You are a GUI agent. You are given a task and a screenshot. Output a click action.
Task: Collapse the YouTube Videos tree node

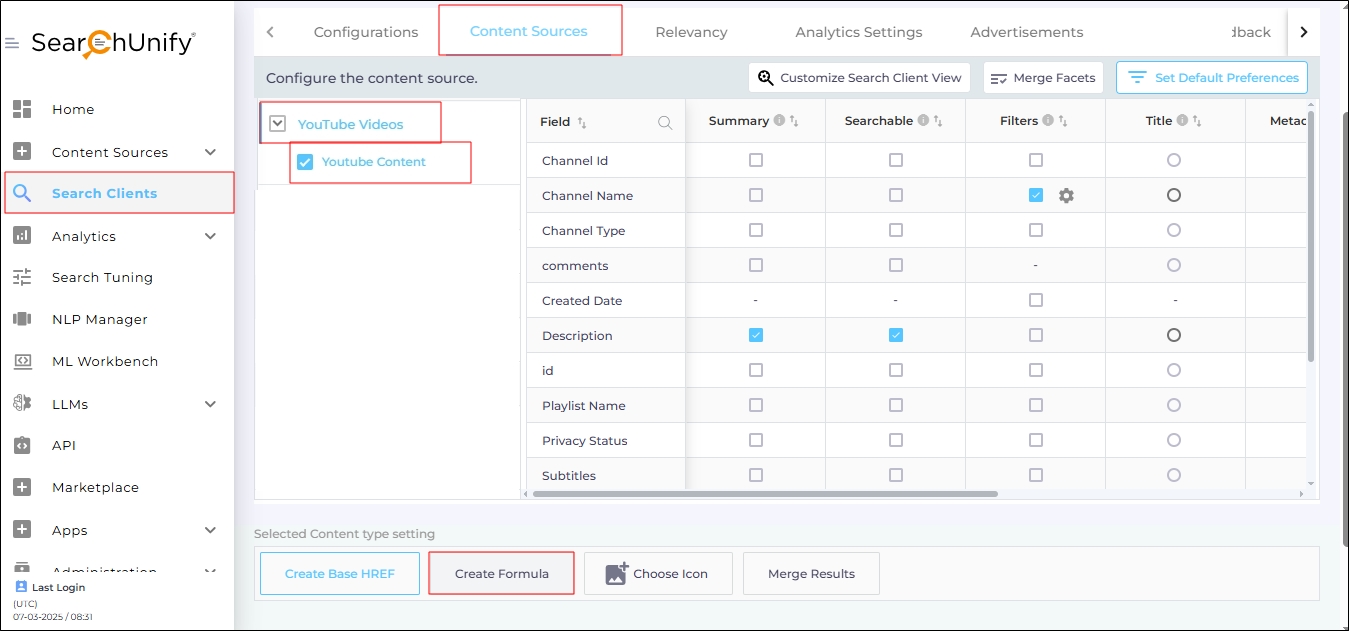[x=278, y=124]
